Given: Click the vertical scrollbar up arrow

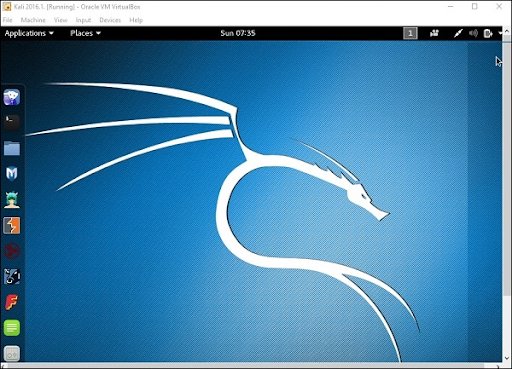Looking at the screenshot, I should coord(506,31).
